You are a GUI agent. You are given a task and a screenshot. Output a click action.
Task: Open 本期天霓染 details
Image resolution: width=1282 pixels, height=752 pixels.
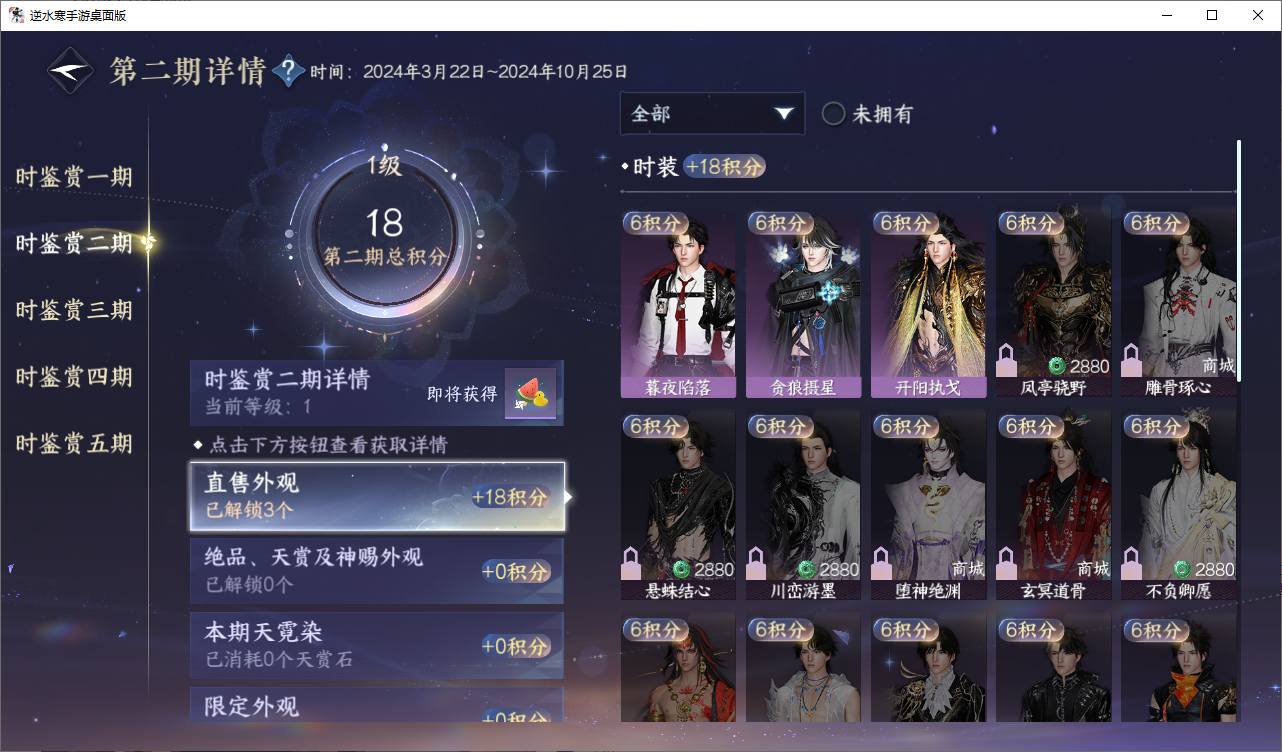(x=377, y=645)
